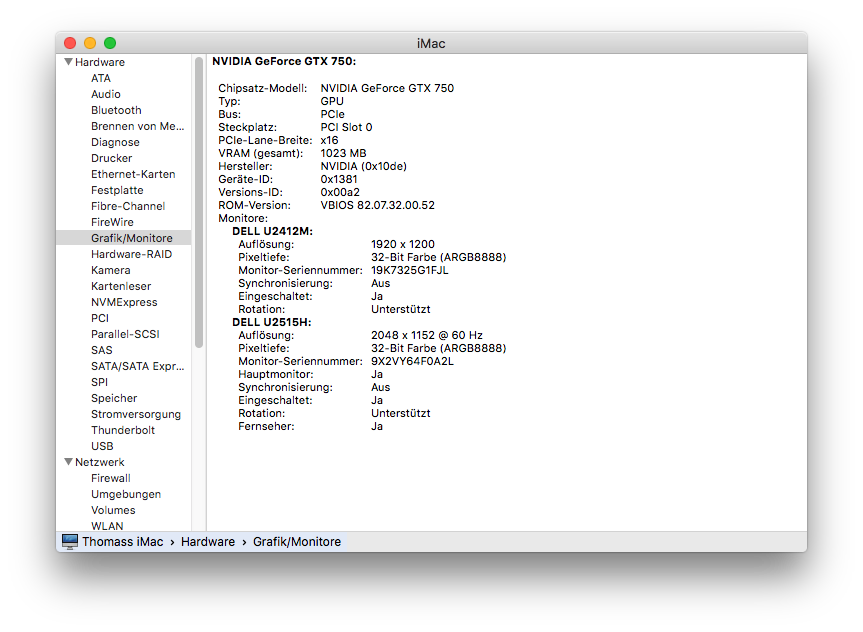Select NVMExpress in the sidebar
This screenshot has height=632, width=863.
(x=124, y=302)
